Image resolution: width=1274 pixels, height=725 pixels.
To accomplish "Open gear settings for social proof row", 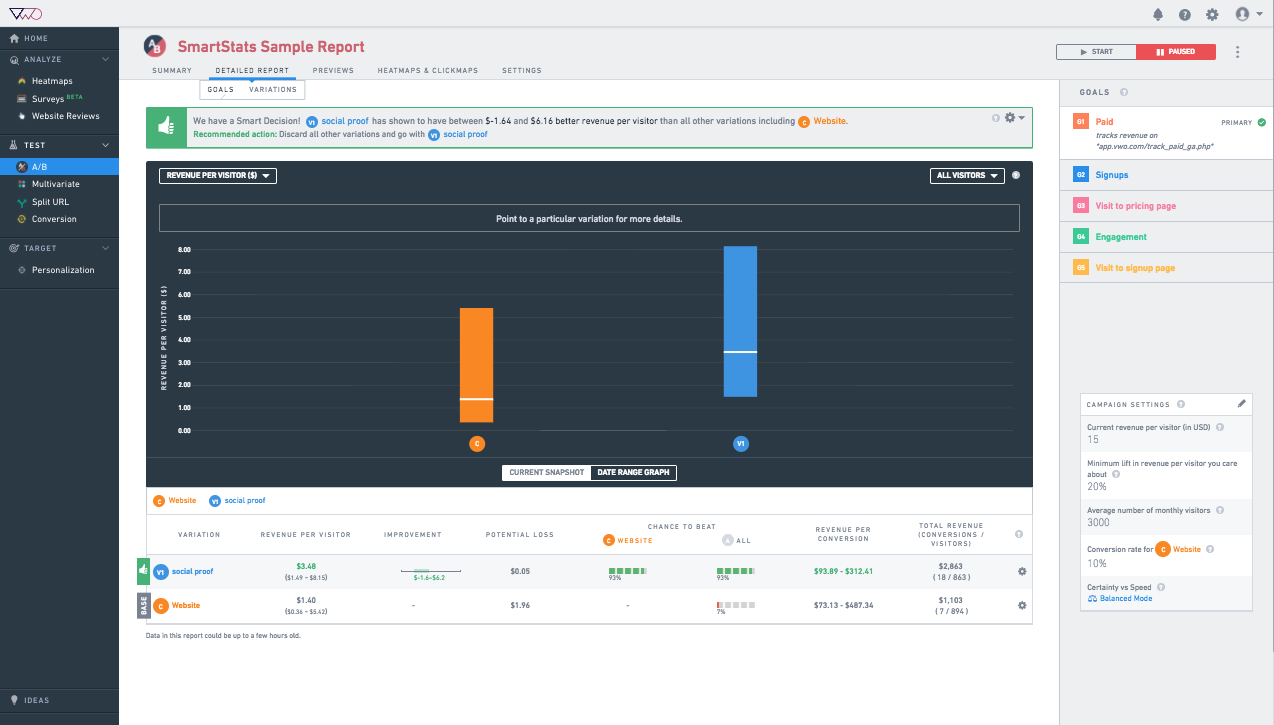I will [1022, 572].
